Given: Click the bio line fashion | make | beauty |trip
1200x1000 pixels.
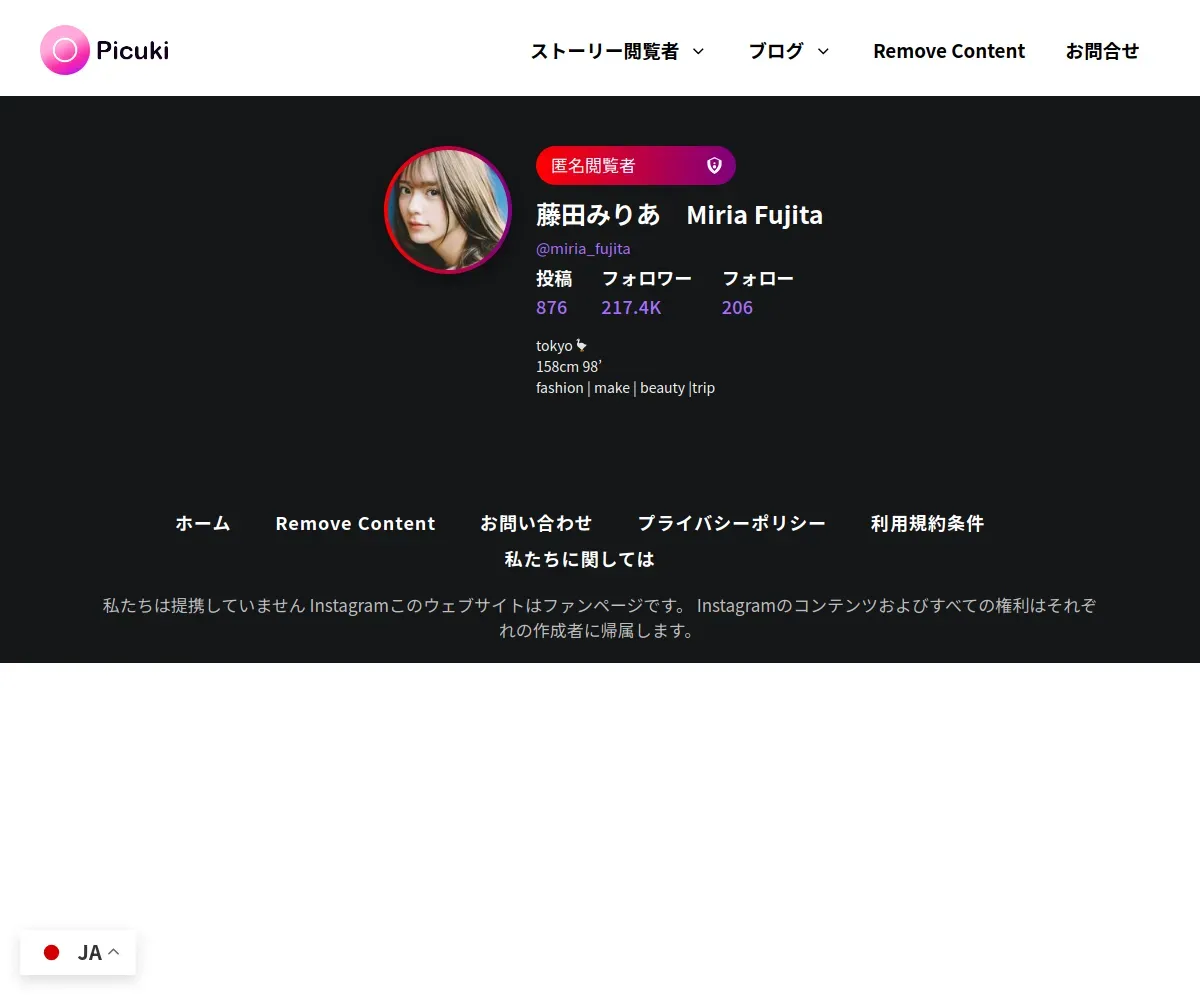Looking at the screenshot, I should (625, 387).
